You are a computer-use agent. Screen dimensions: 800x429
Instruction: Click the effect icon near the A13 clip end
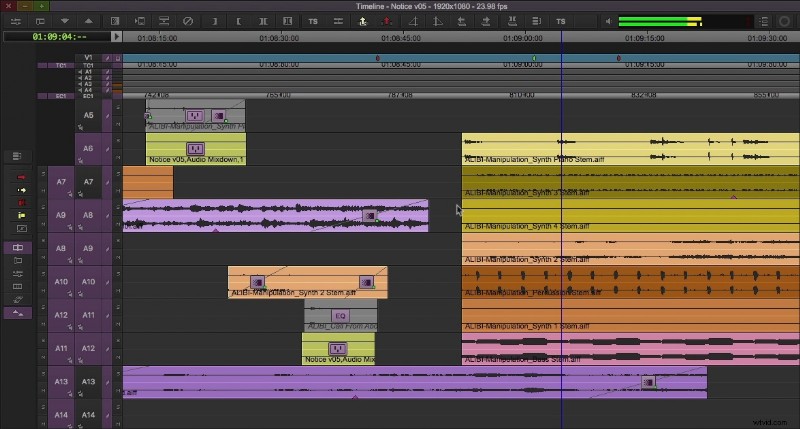pyautogui.click(x=648, y=382)
